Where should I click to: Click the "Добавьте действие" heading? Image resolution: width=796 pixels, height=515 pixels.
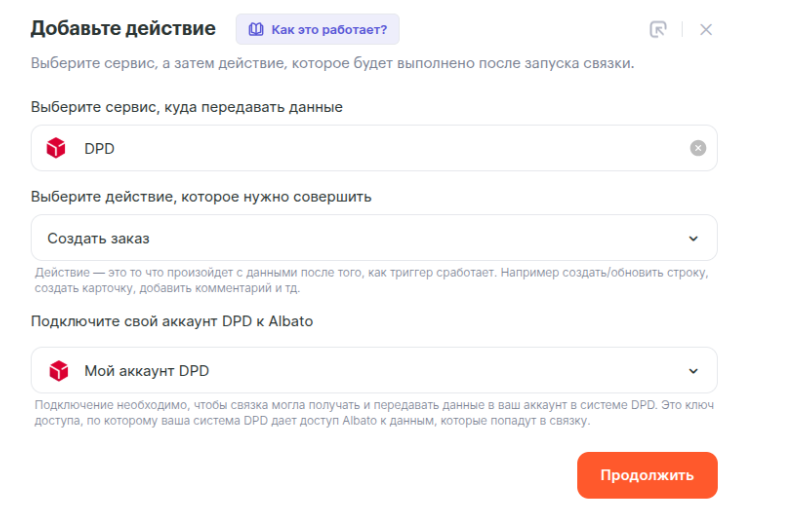pyautogui.click(x=123, y=28)
